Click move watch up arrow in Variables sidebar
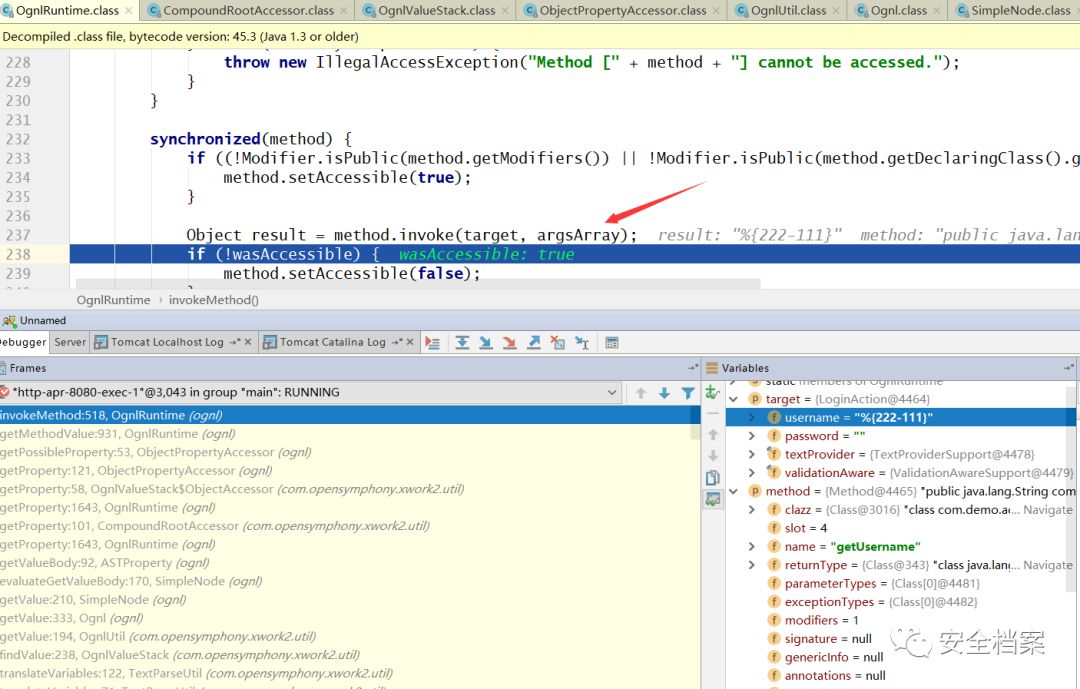The width and height of the screenshot is (1080, 689). [713, 435]
